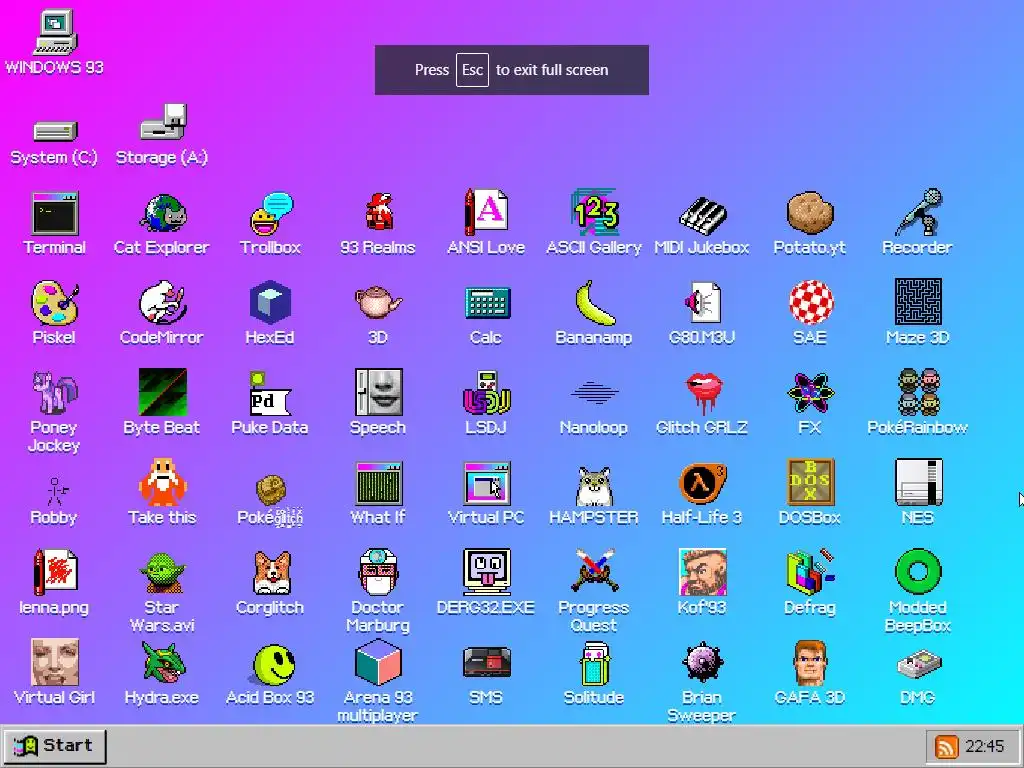Open ASCII Gallery icon
1024x768 pixels.
click(594, 212)
